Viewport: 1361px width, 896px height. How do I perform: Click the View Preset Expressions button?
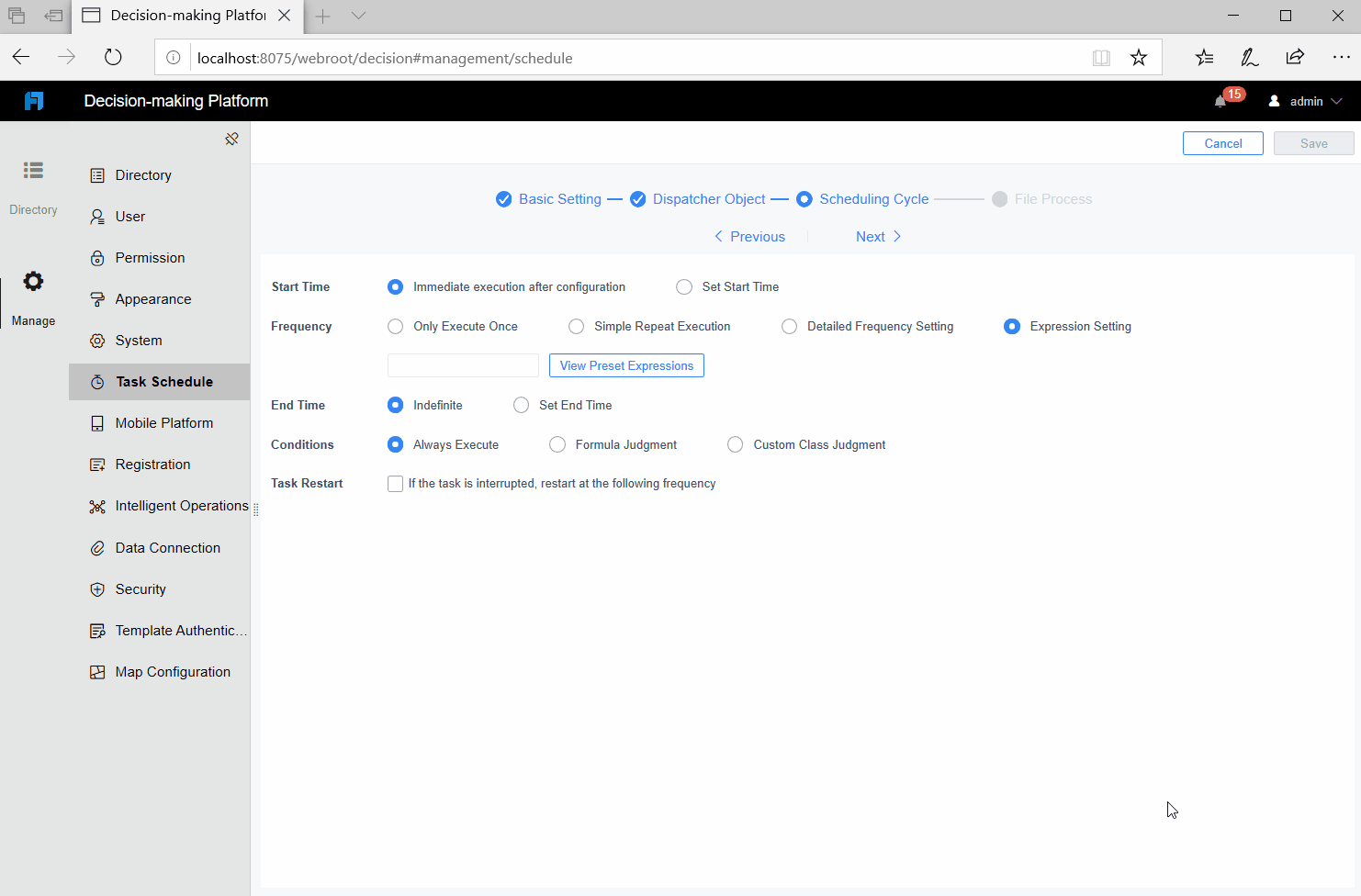[x=626, y=365]
